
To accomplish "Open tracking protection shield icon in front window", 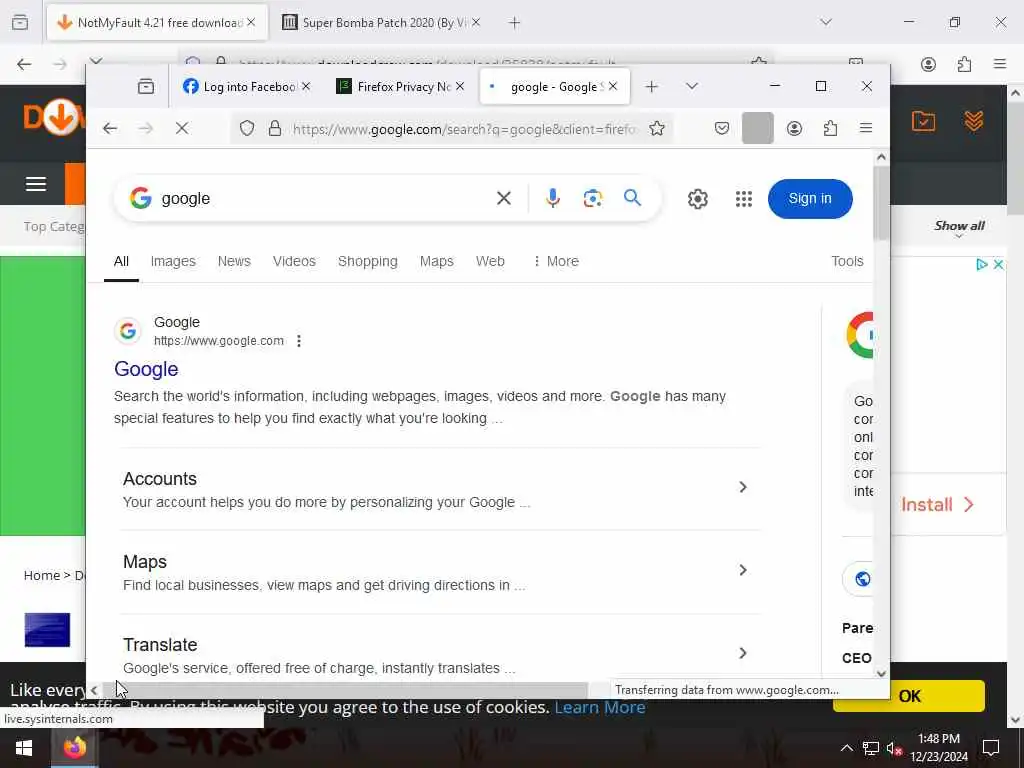I will click(247, 129).
